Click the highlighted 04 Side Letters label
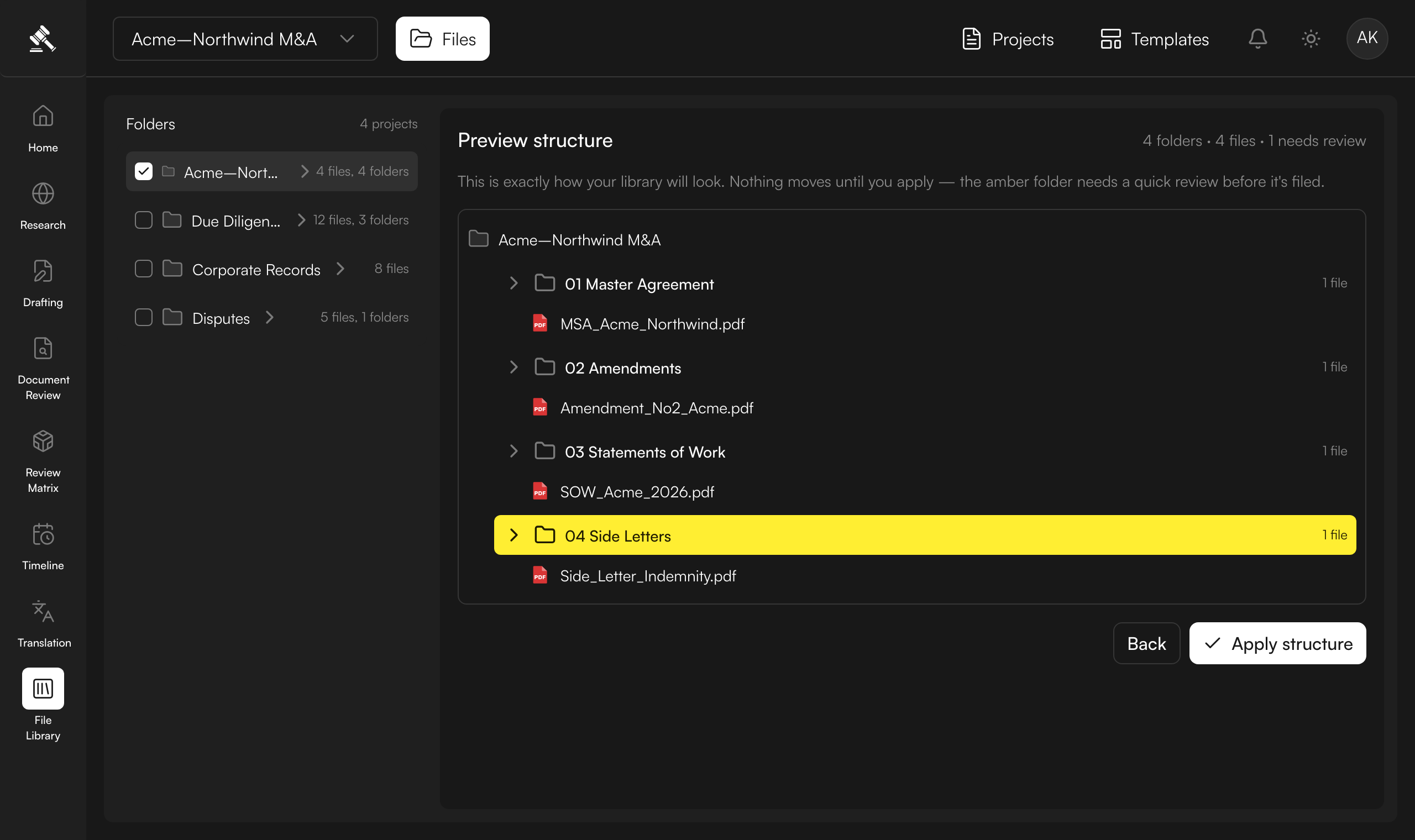This screenshot has height=840, width=1415. [617, 535]
